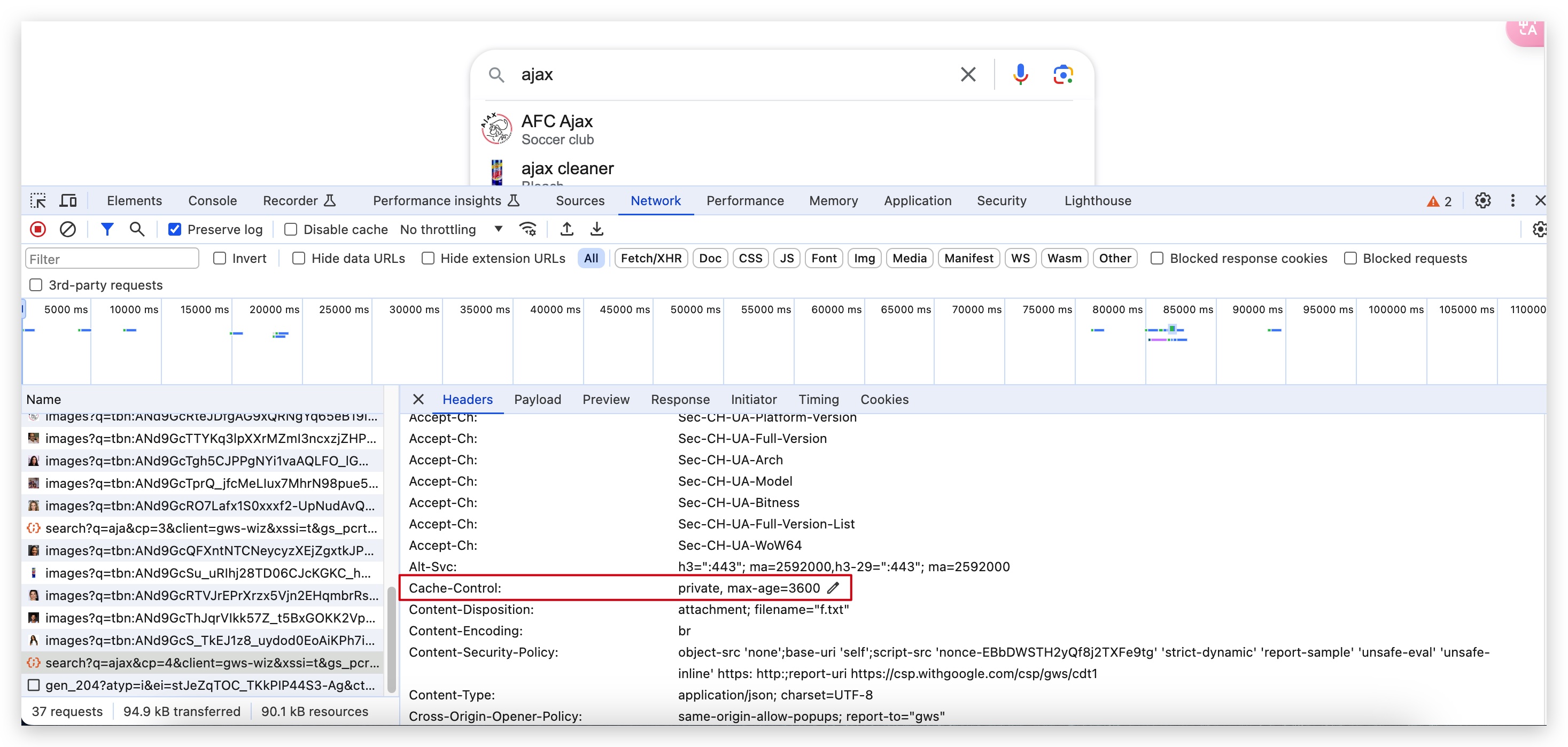This screenshot has width=1568, height=747.
Task: Check the 3rd-party requests checkbox
Action: click(x=36, y=285)
